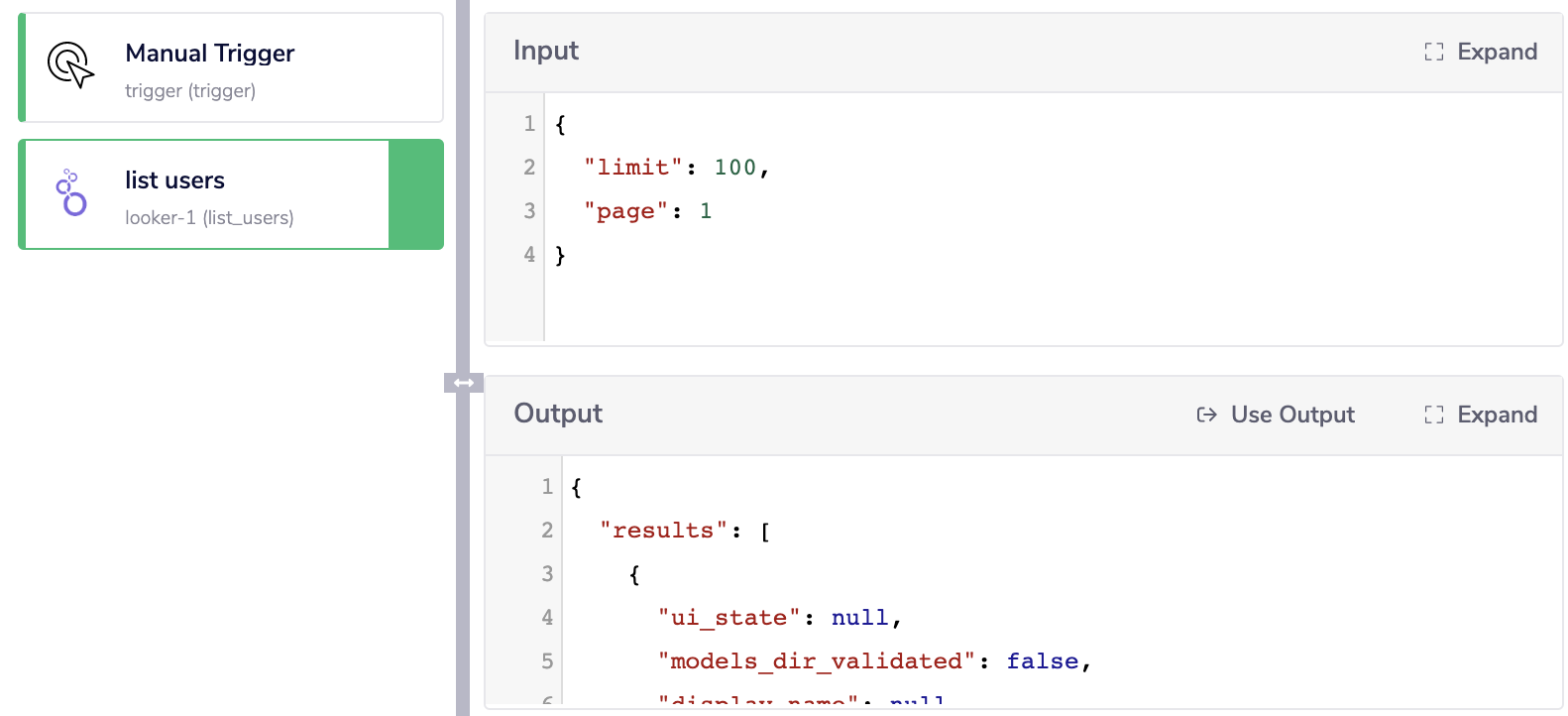Click the Use Output button label
The image size is (1568, 716).
1292,415
